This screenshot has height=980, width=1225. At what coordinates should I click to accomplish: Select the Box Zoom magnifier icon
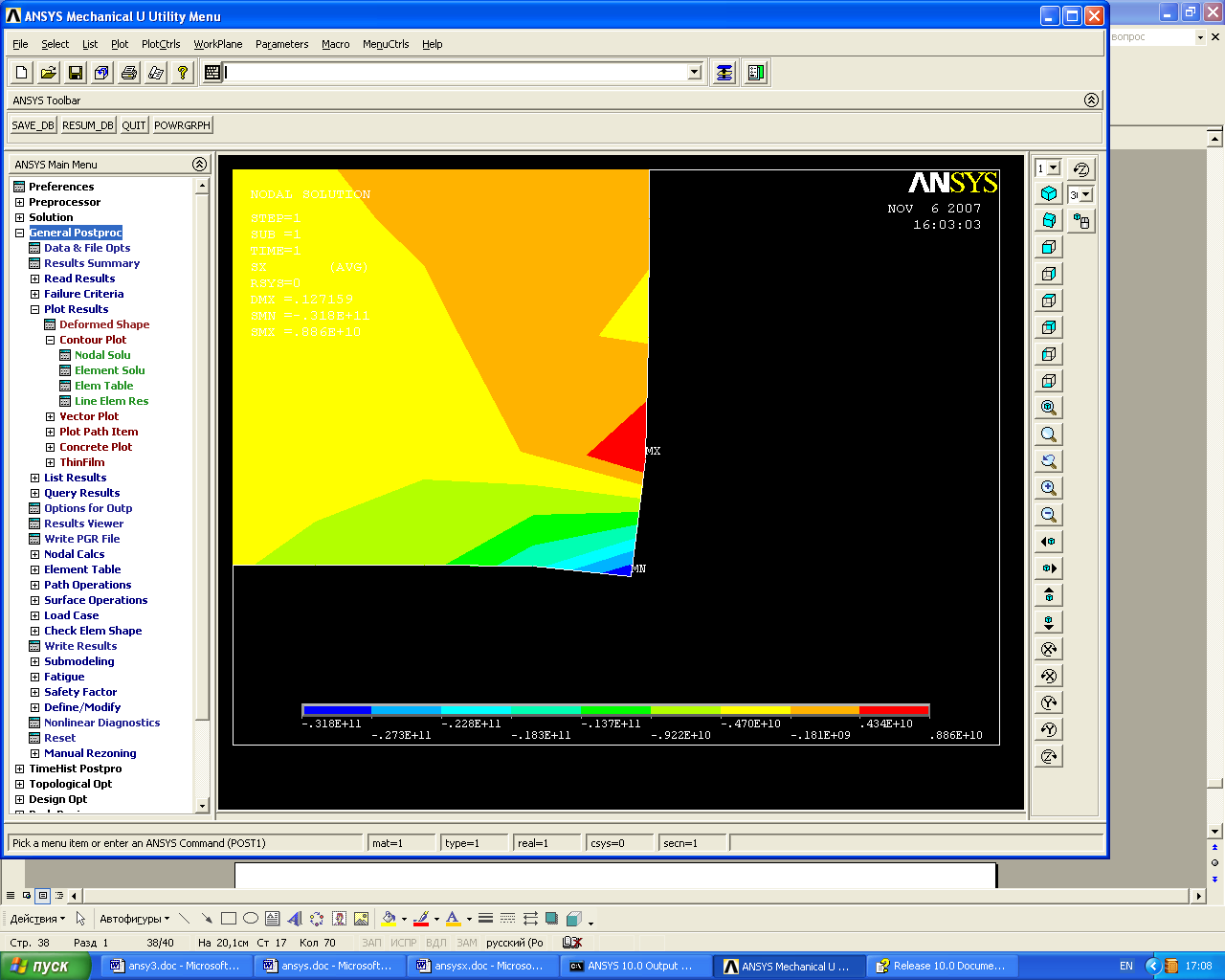click(x=1049, y=434)
